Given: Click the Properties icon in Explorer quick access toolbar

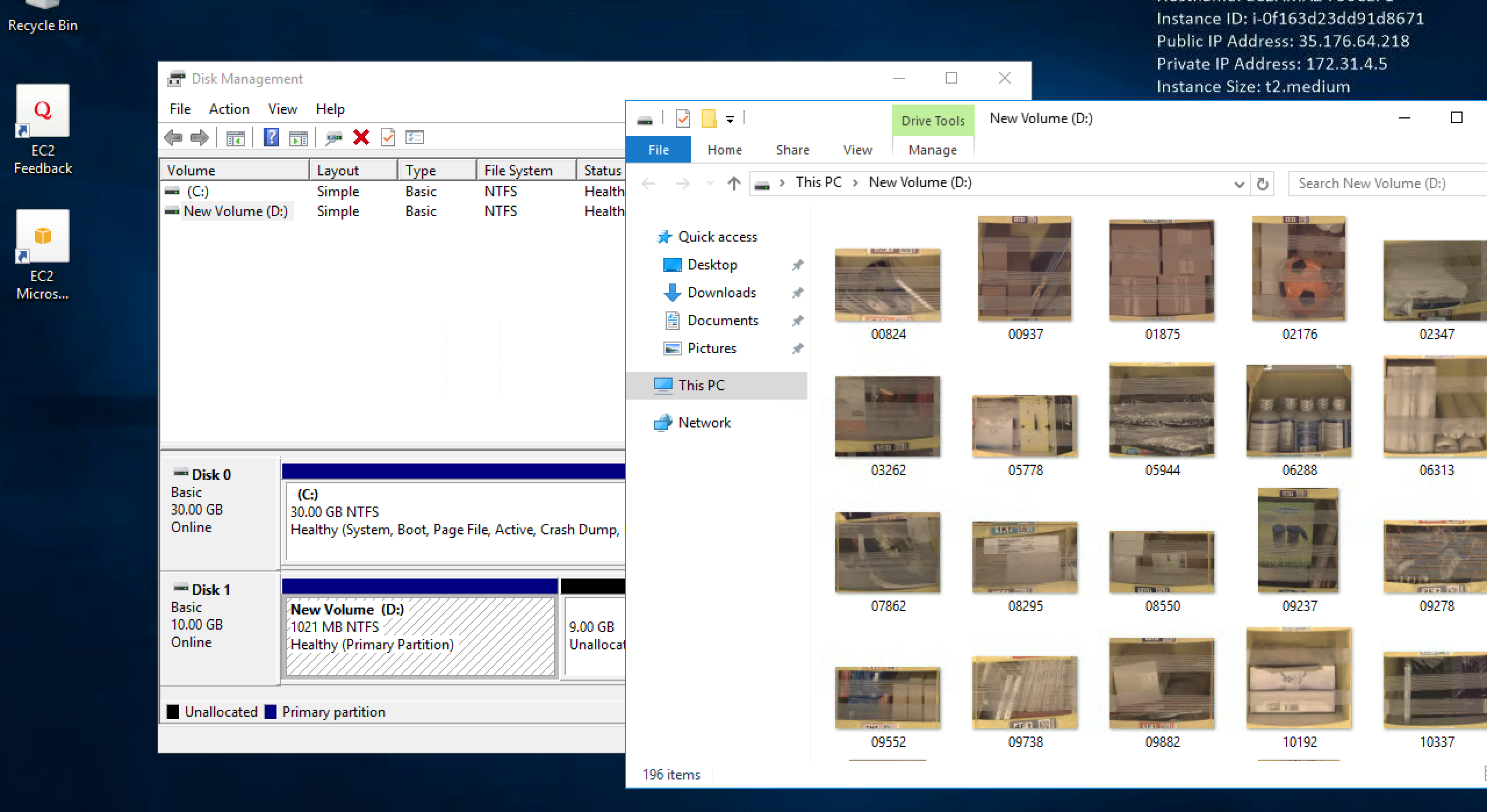Looking at the screenshot, I should tap(683, 118).
